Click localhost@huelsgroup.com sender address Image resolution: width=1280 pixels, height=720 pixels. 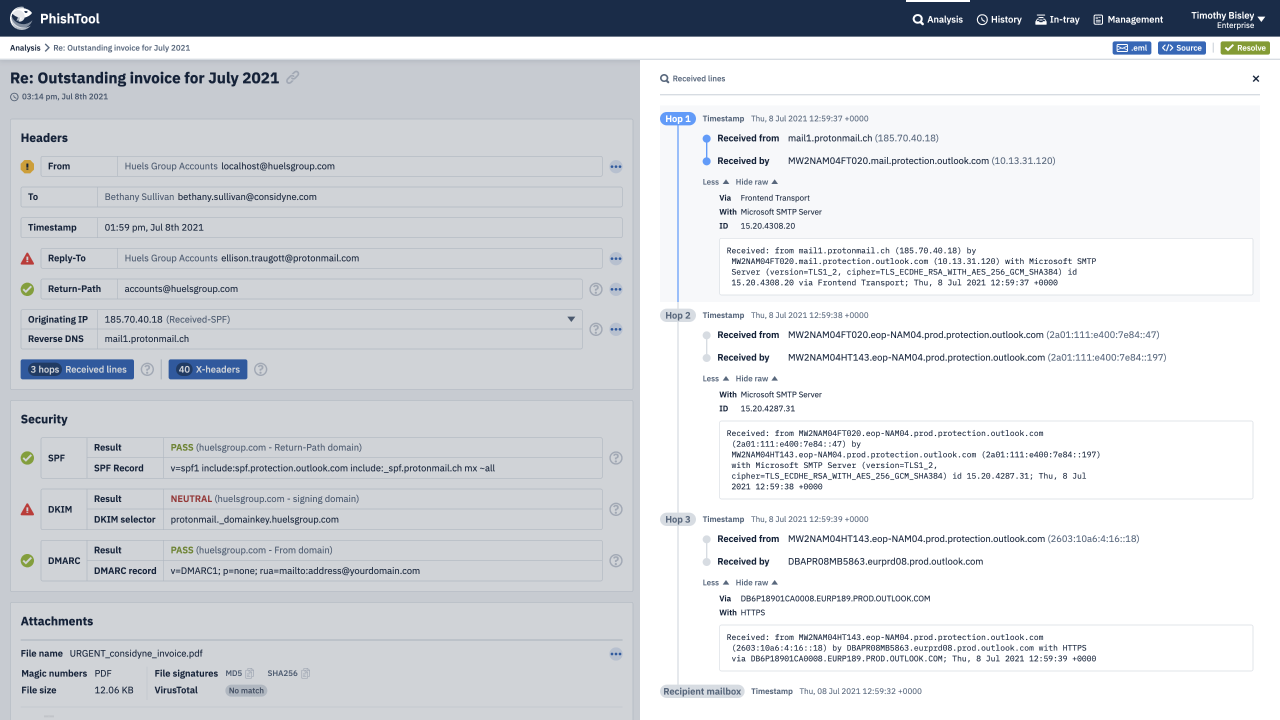point(278,167)
